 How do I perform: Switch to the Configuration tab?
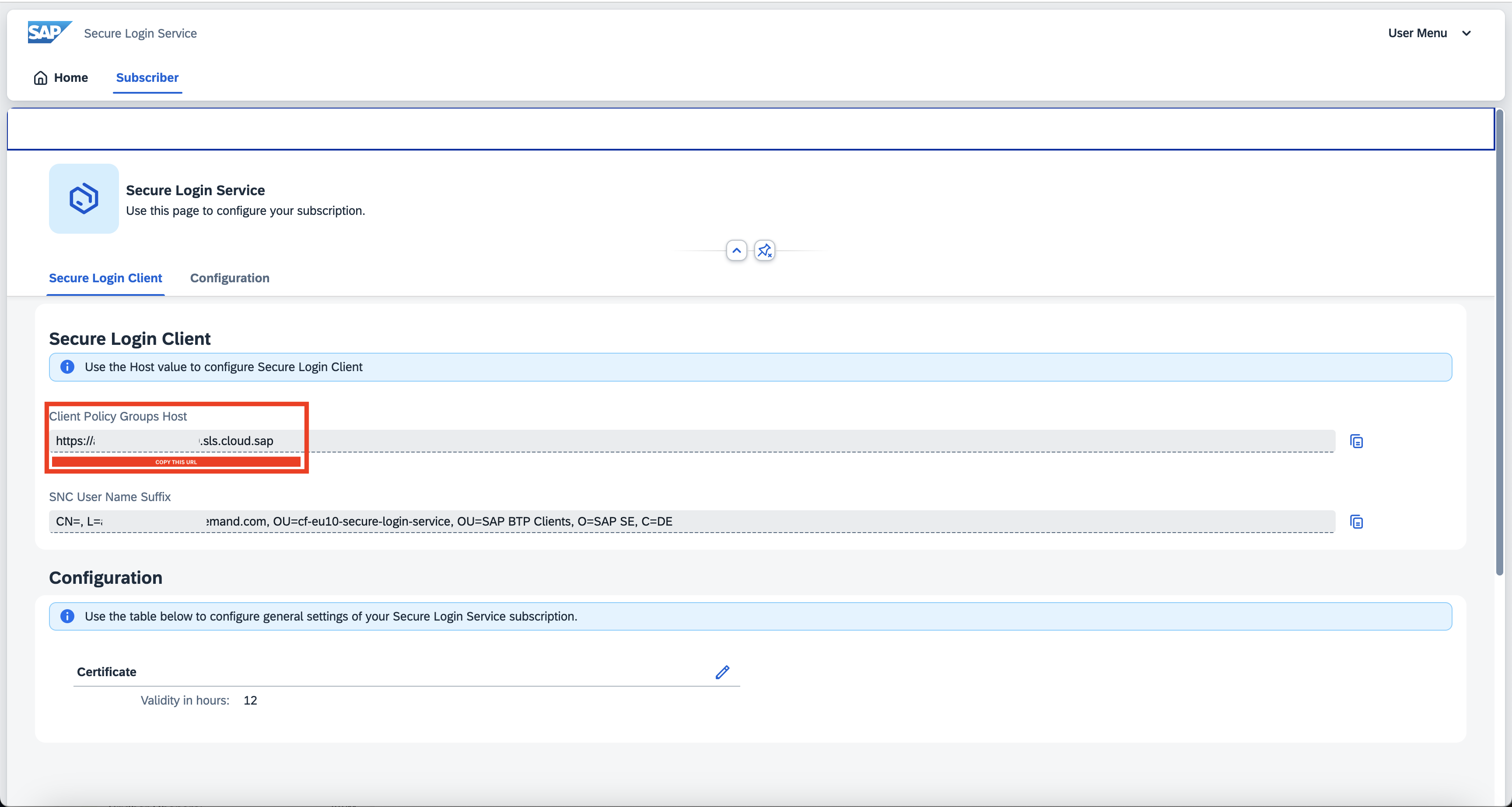point(230,278)
